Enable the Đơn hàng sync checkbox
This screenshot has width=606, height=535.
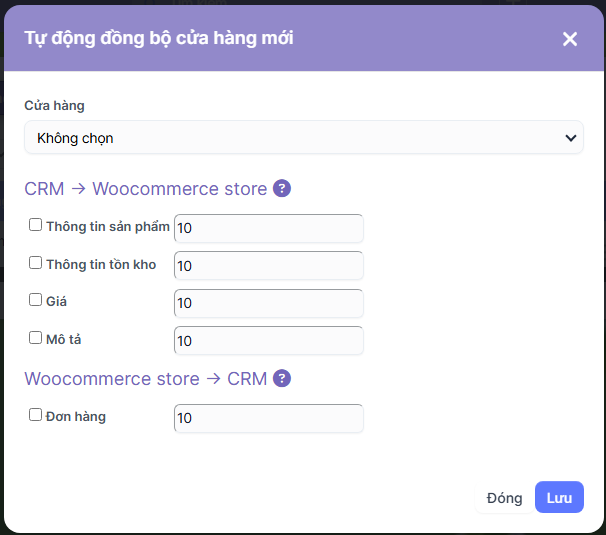pos(36,414)
